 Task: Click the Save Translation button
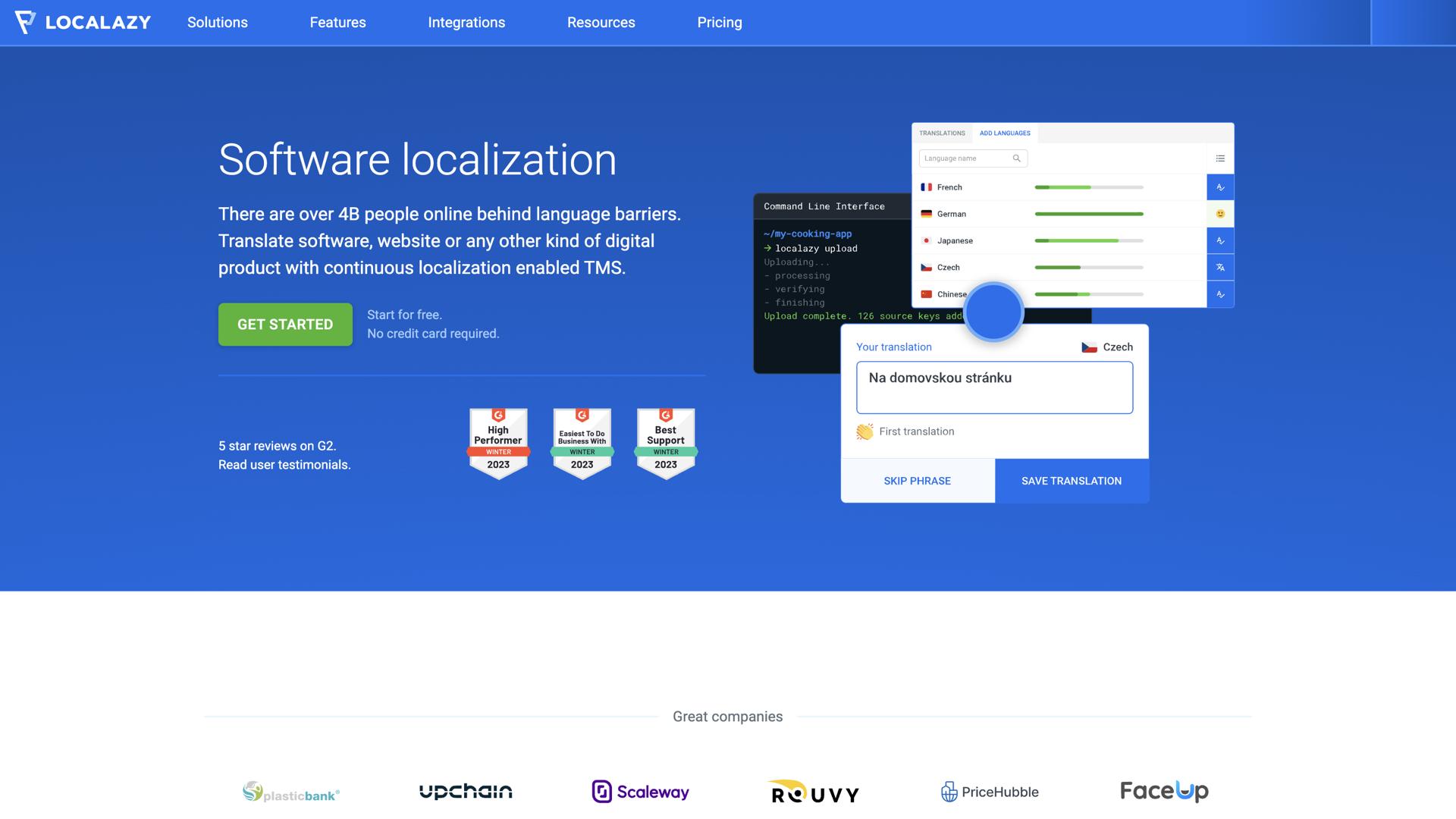[x=1071, y=481]
